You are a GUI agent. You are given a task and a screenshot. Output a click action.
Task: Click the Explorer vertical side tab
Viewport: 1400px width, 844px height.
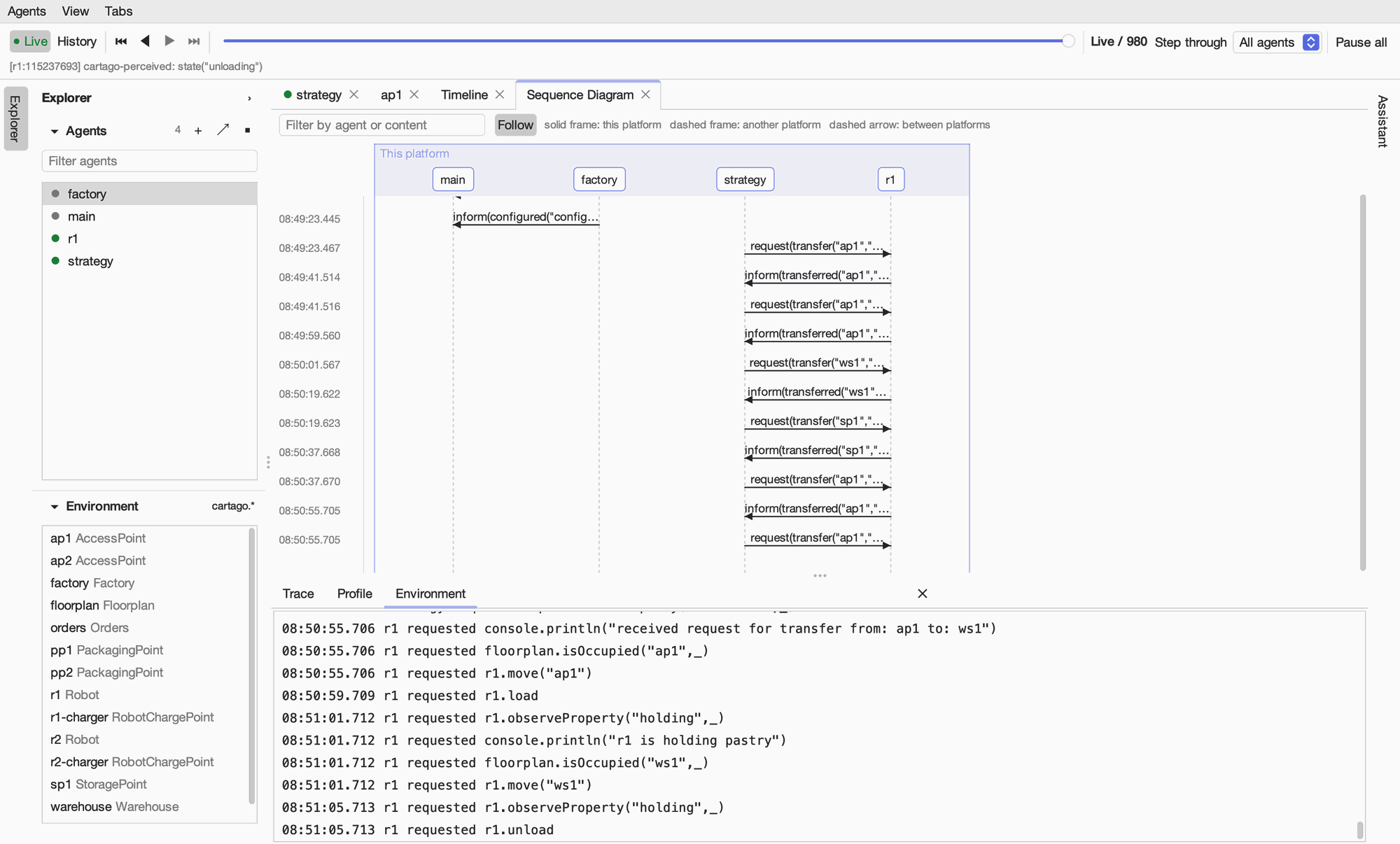pos(15,118)
